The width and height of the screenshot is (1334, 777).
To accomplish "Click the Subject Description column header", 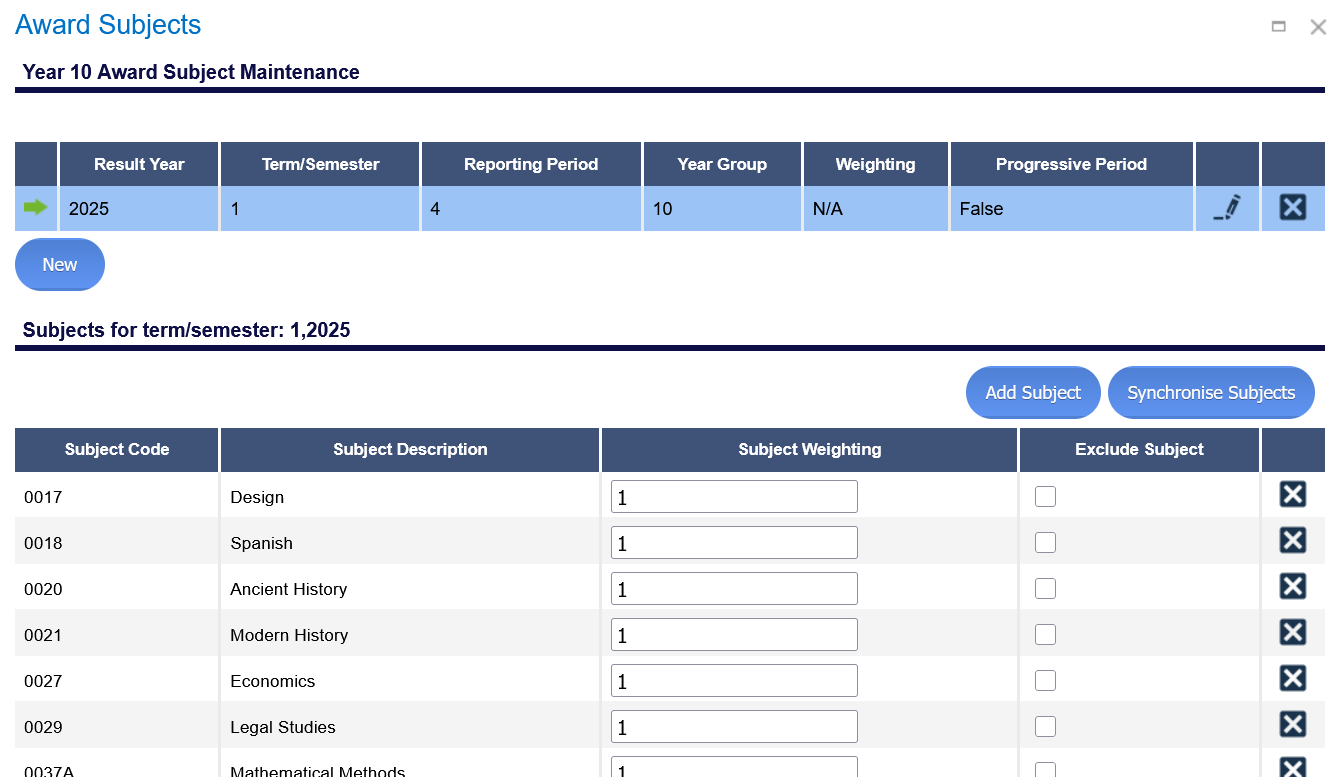I will coord(410,450).
